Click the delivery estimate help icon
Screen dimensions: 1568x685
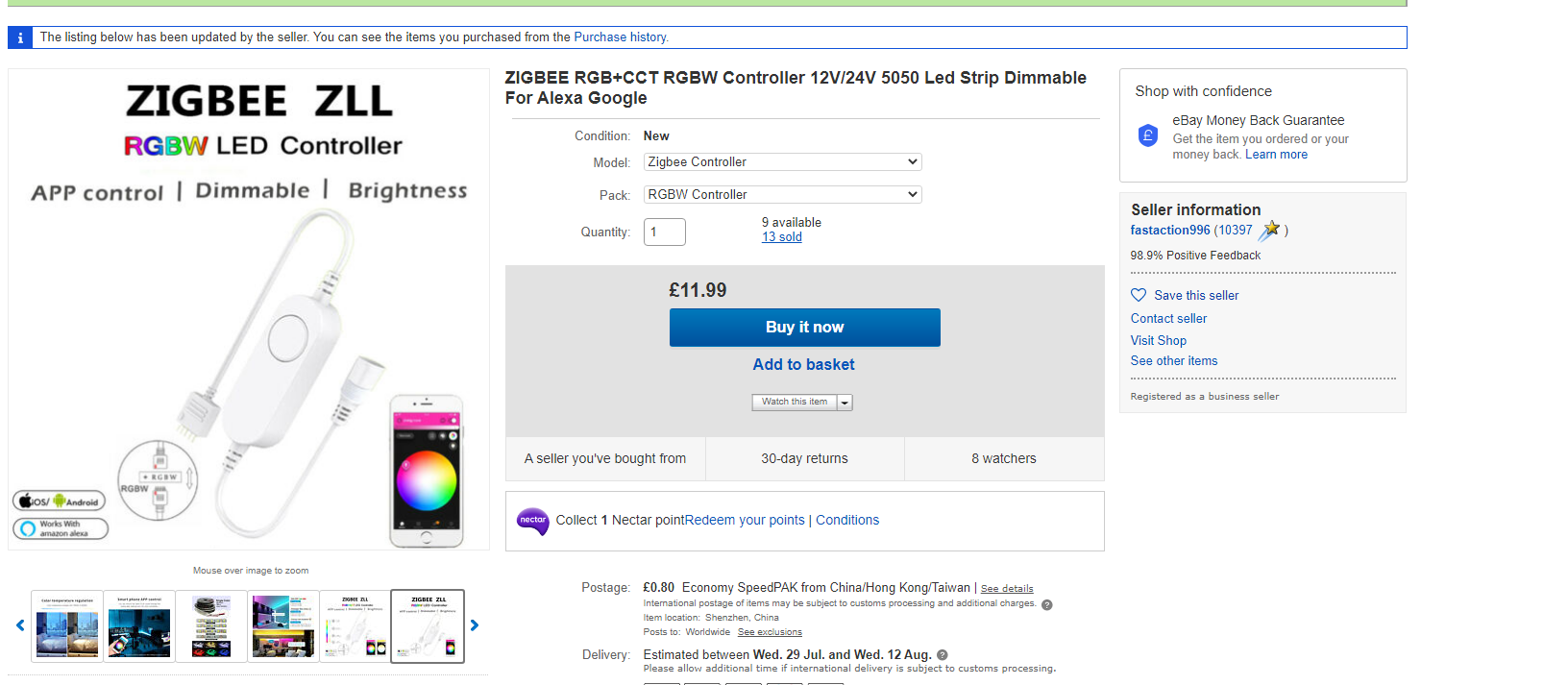[943, 655]
